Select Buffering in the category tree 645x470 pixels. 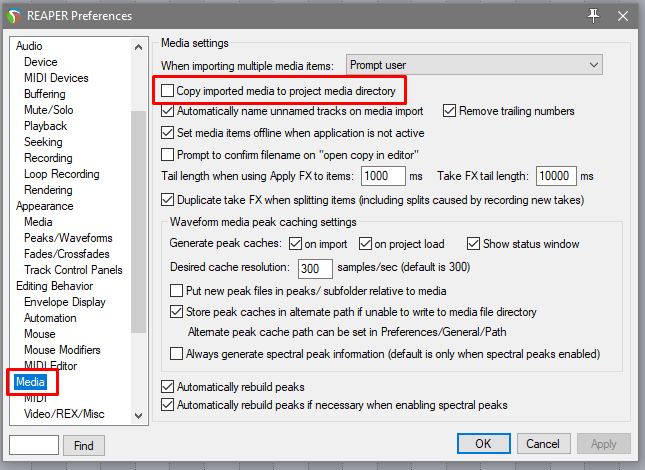click(x=45, y=94)
